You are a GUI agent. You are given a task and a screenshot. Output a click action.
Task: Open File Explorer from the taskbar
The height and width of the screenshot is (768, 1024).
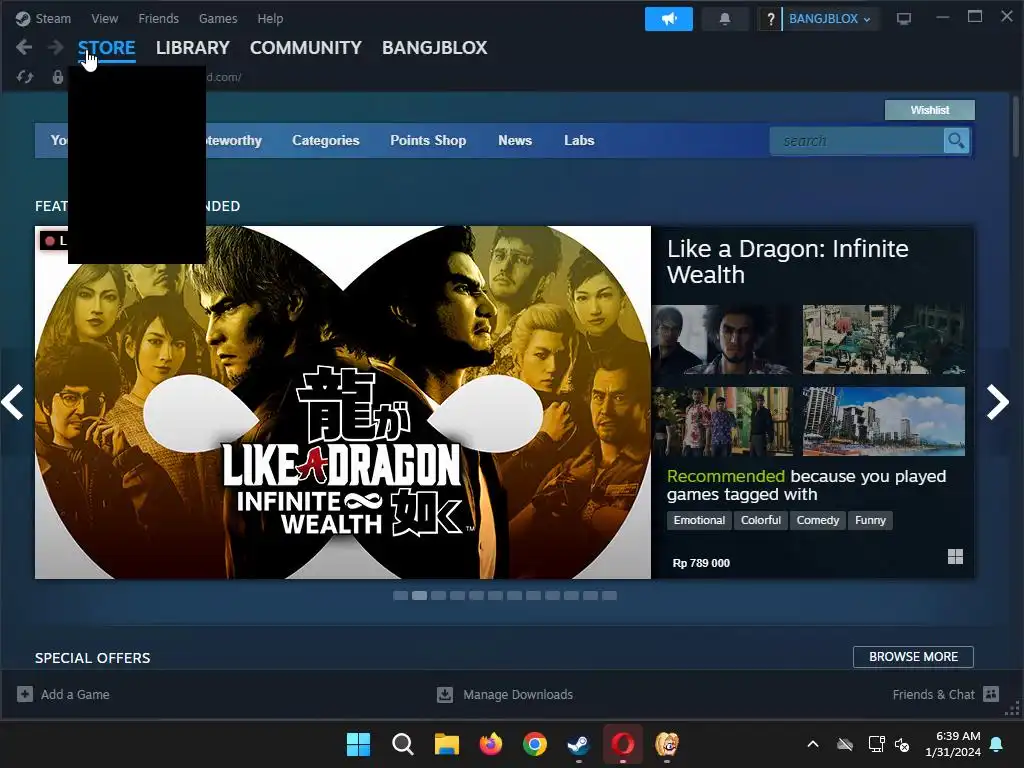[447, 744]
